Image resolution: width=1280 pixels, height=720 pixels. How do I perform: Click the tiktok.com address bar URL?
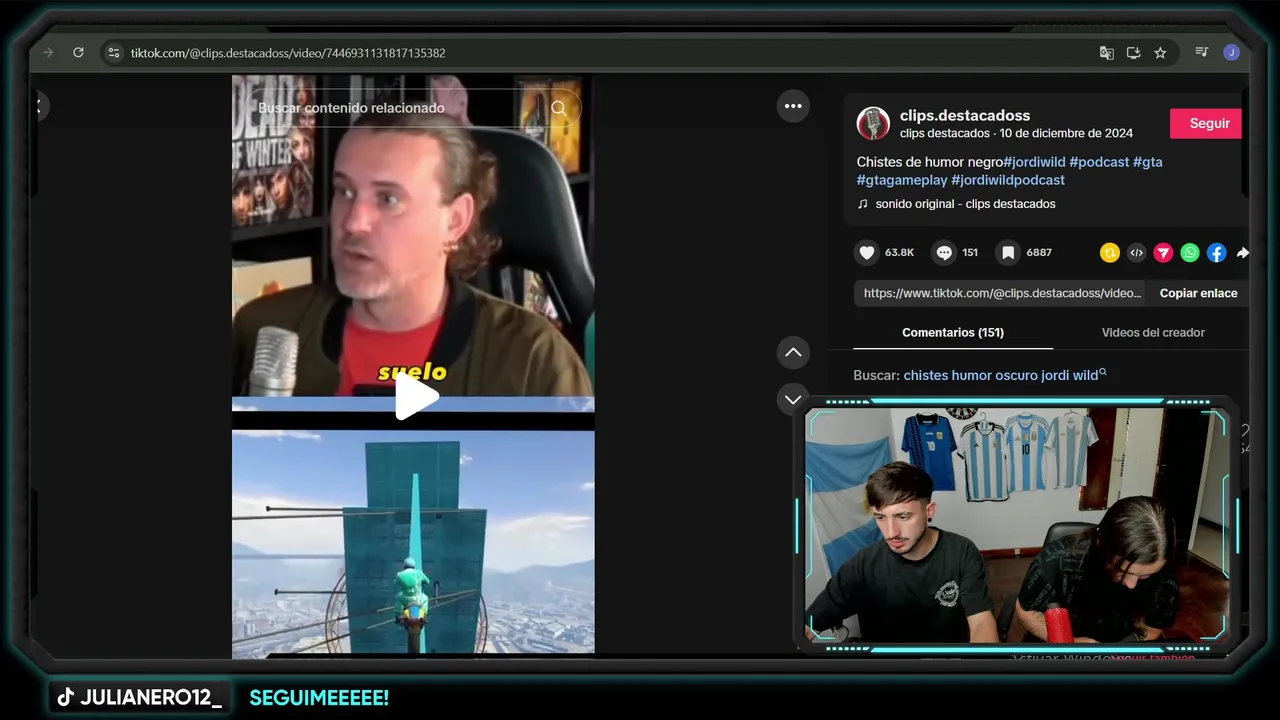tap(288, 53)
